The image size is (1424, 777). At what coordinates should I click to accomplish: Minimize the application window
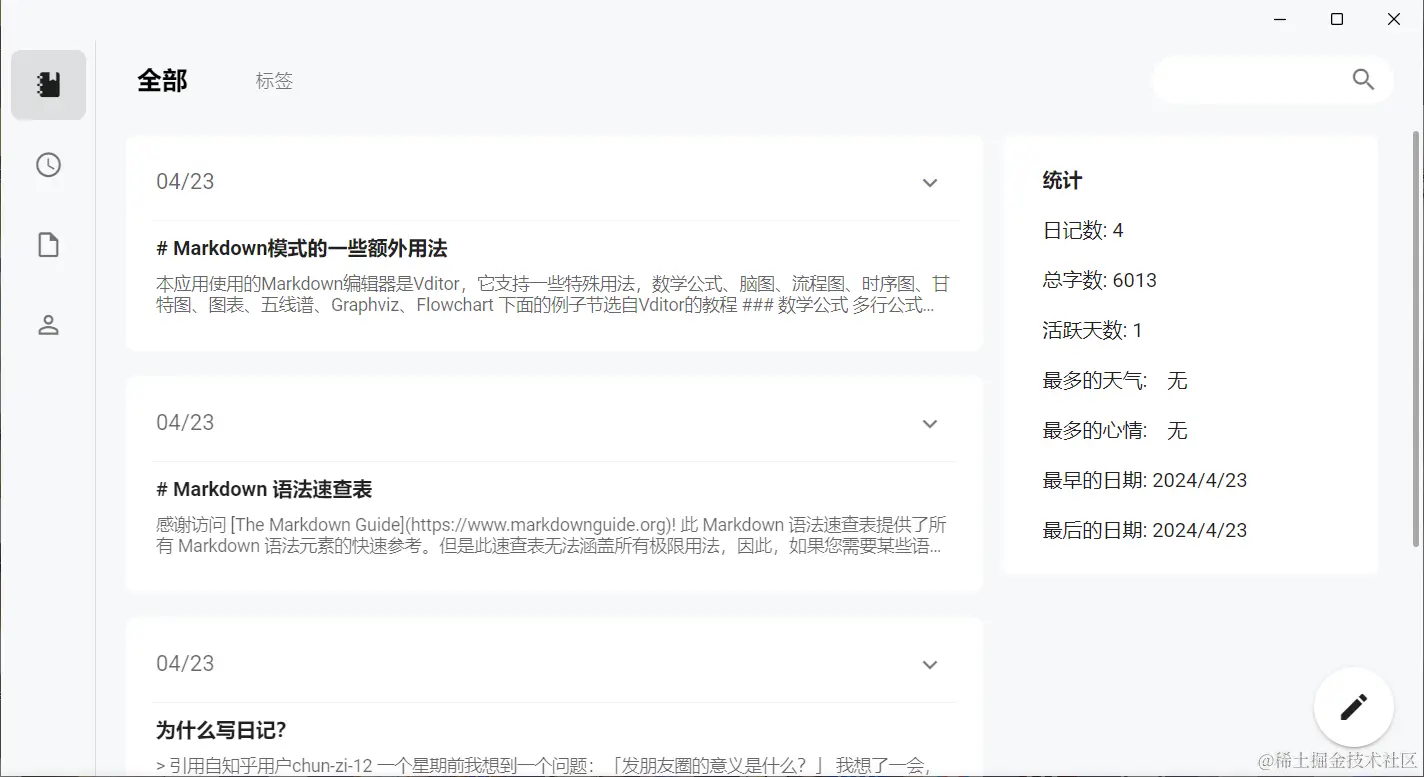[x=1281, y=19]
